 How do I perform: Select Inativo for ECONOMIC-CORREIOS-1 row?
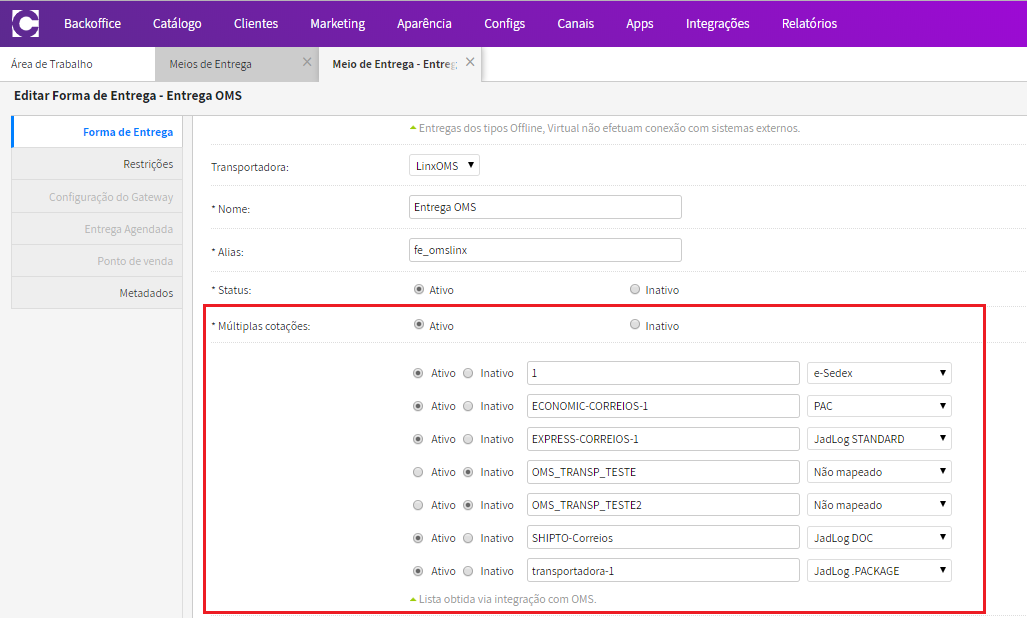click(468, 406)
